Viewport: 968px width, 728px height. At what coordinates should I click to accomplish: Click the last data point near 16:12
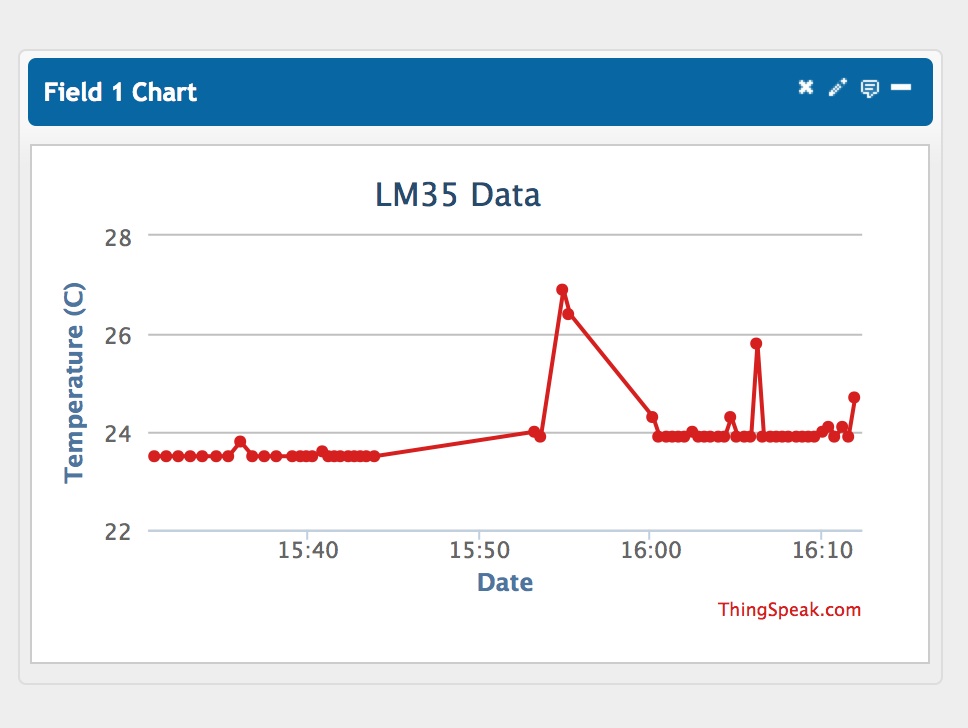[x=855, y=397]
